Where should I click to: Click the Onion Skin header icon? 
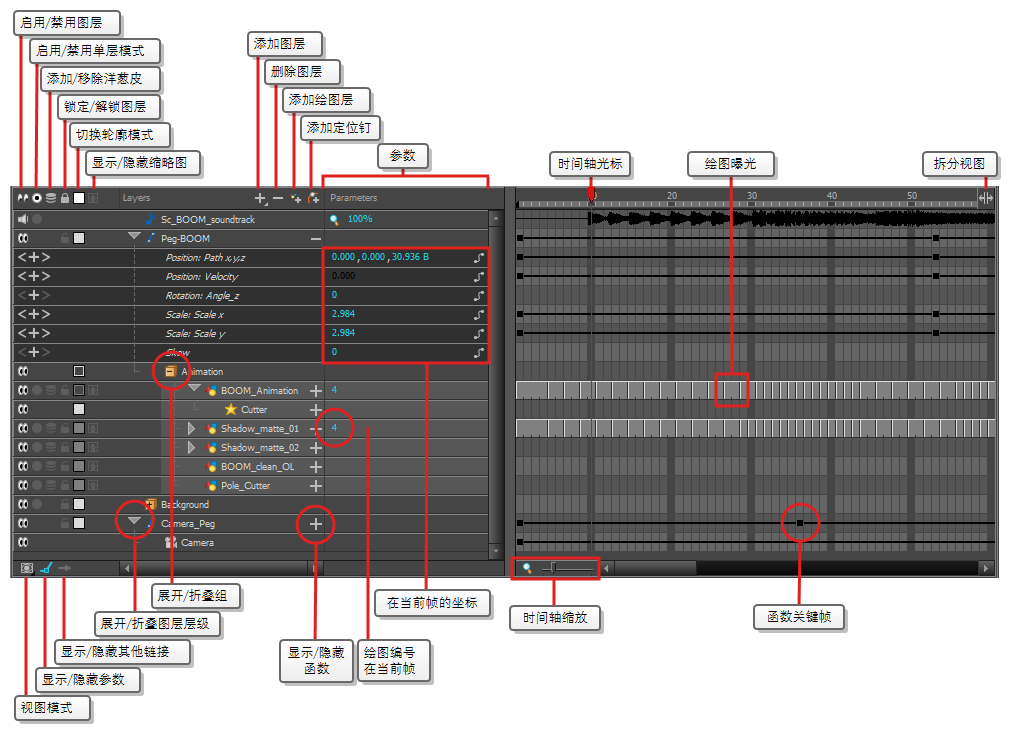[x=51, y=198]
